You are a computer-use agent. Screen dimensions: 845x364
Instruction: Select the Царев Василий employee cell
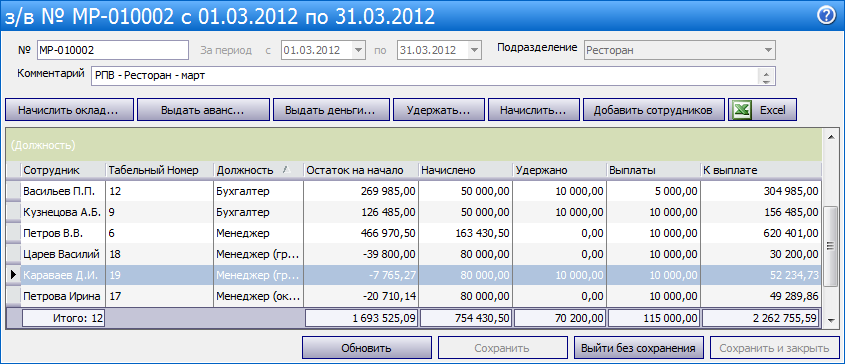[63, 254]
